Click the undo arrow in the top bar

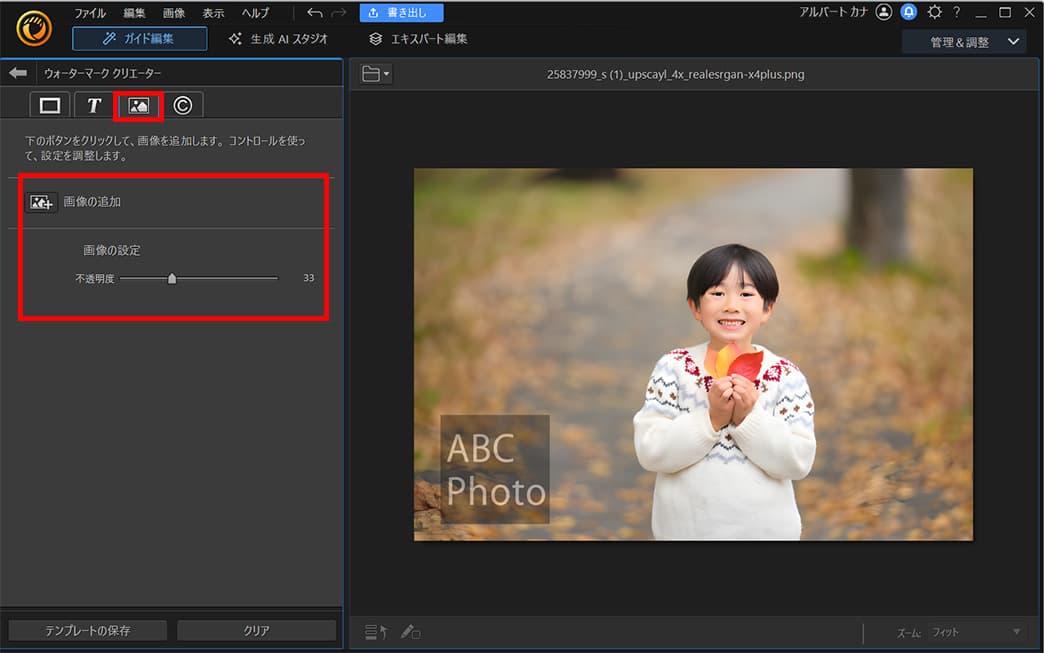[x=314, y=12]
